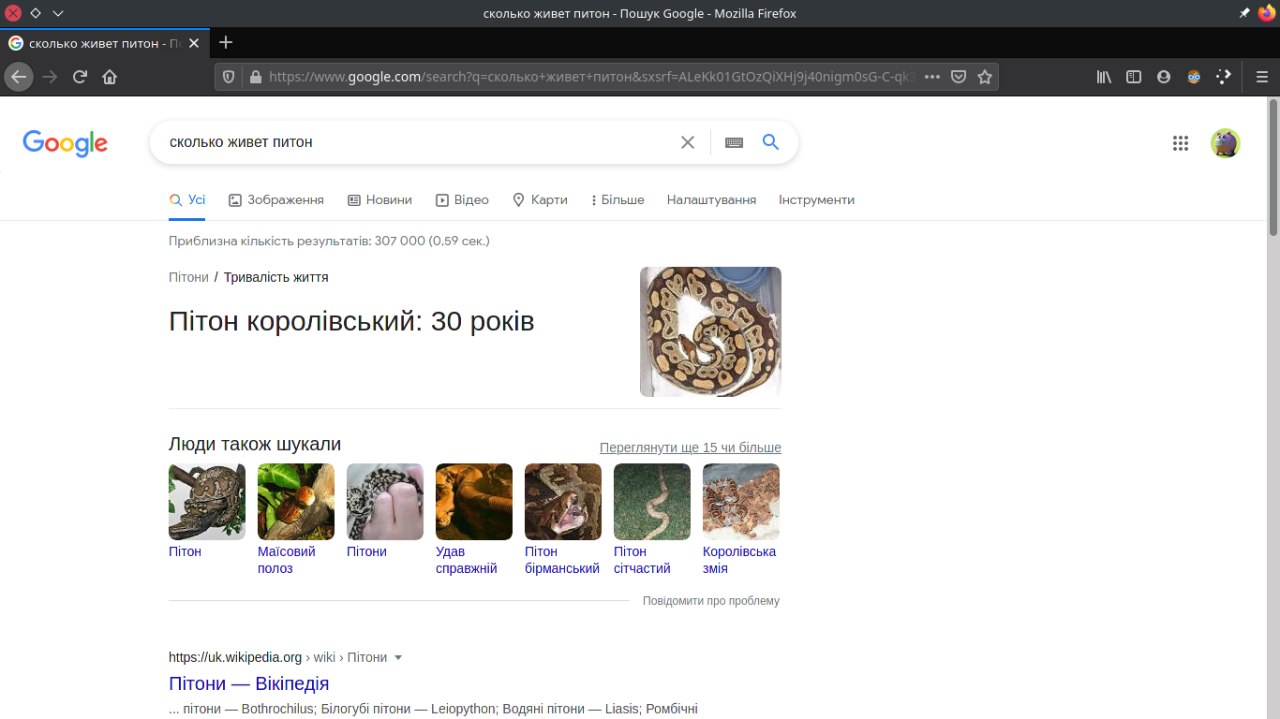Click Пітон бірманський link
The width and height of the screenshot is (1280, 719).
[x=562, y=560]
